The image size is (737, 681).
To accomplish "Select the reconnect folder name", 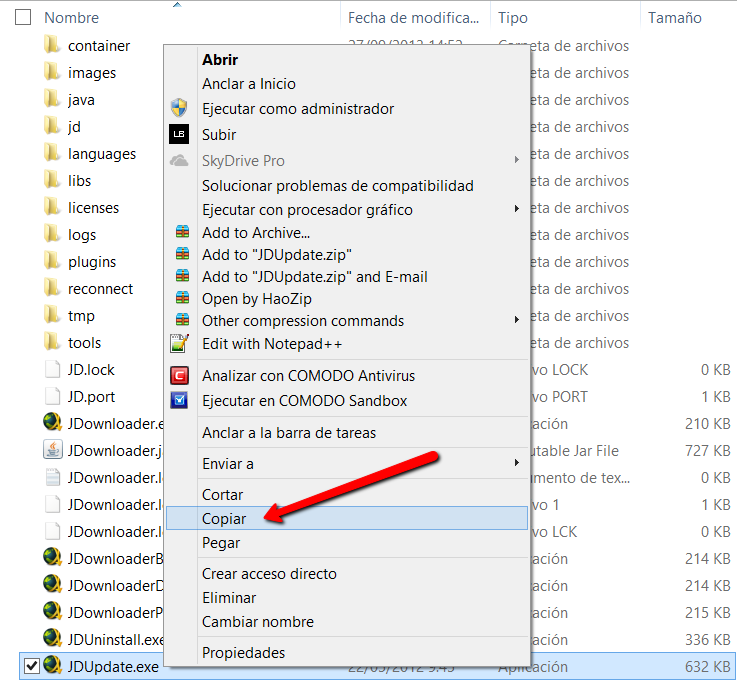I will pos(101,289).
